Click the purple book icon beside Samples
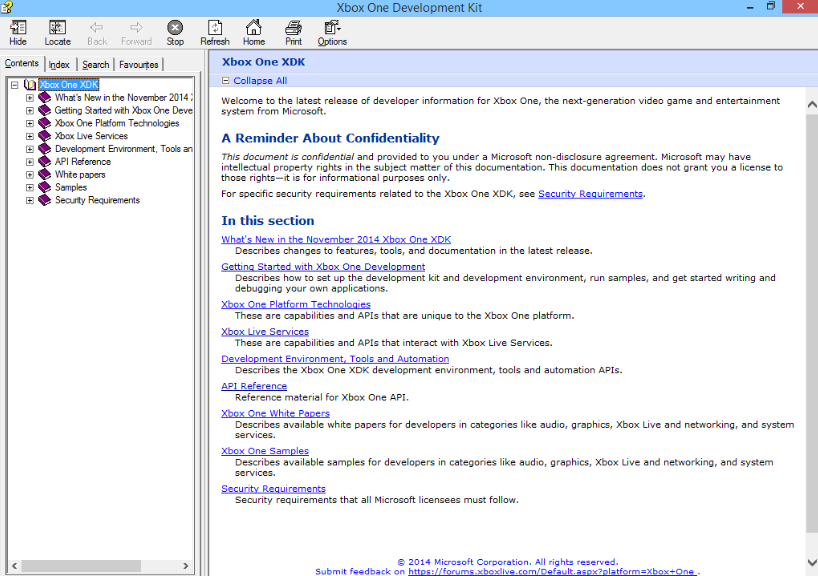 44,188
